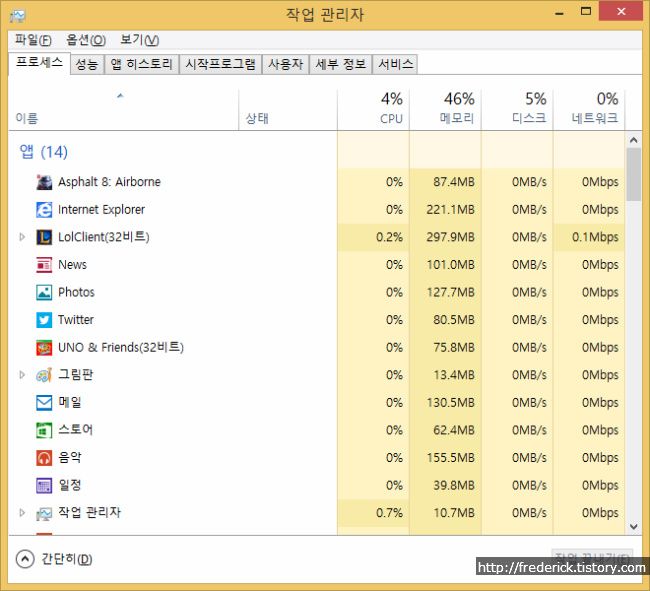Screen dimensions: 650x591
Task: Select the Photos process name
Action: (76, 292)
